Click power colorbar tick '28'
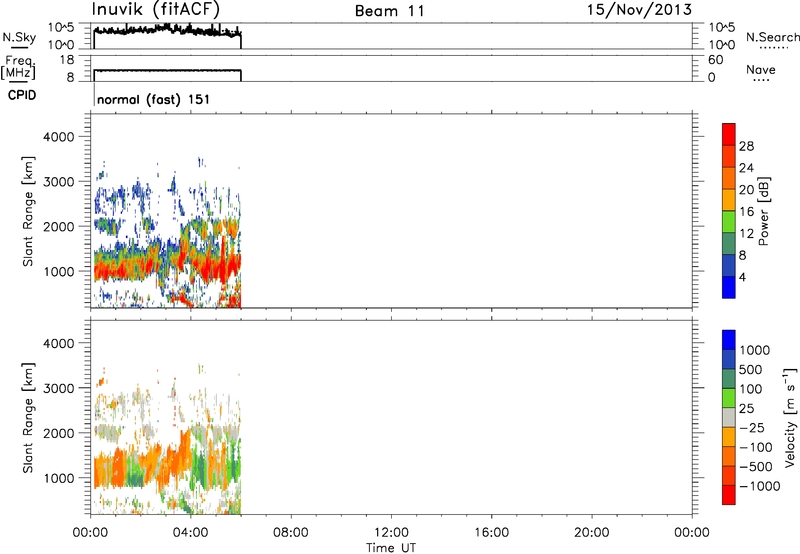The width and height of the screenshot is (800, 554). pyautogui.click(x=746, y=146)
